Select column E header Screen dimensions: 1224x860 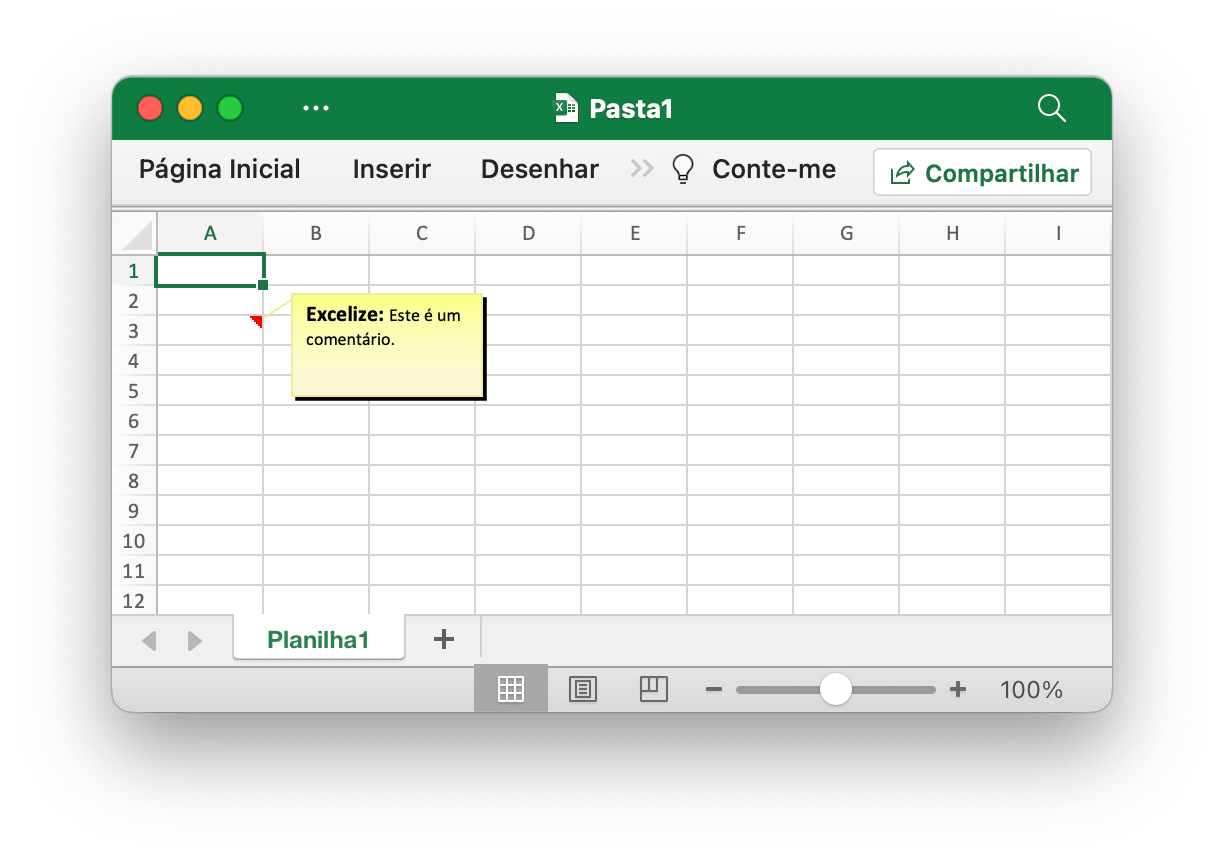point(634,233)
